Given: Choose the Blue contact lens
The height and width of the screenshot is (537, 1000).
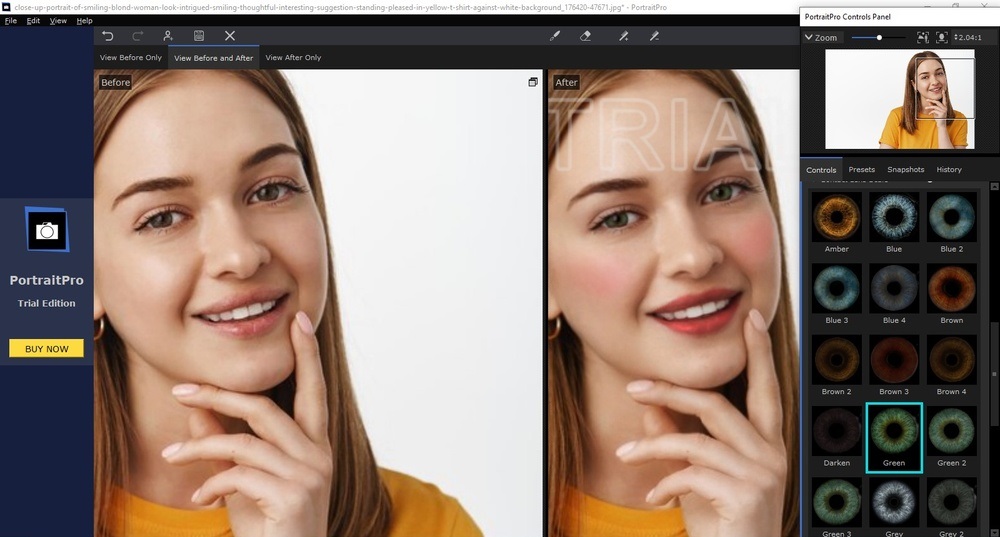Looking at the screenshot, I should pos(894,223).
